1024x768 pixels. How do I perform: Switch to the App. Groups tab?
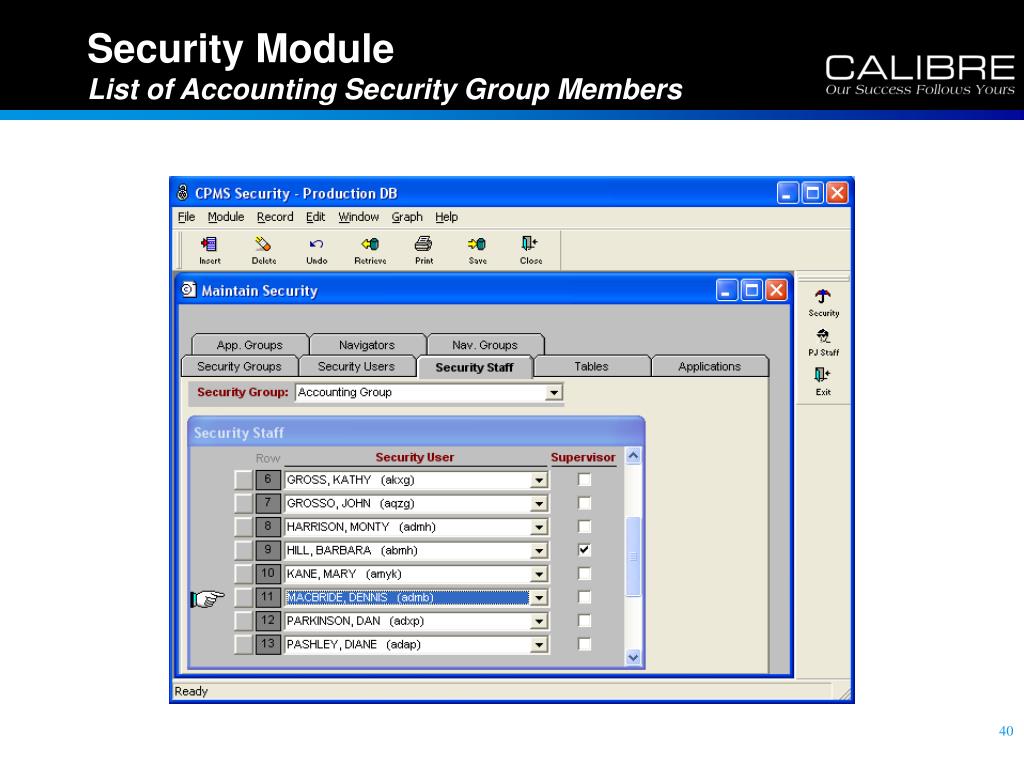[x=249, y=345]
